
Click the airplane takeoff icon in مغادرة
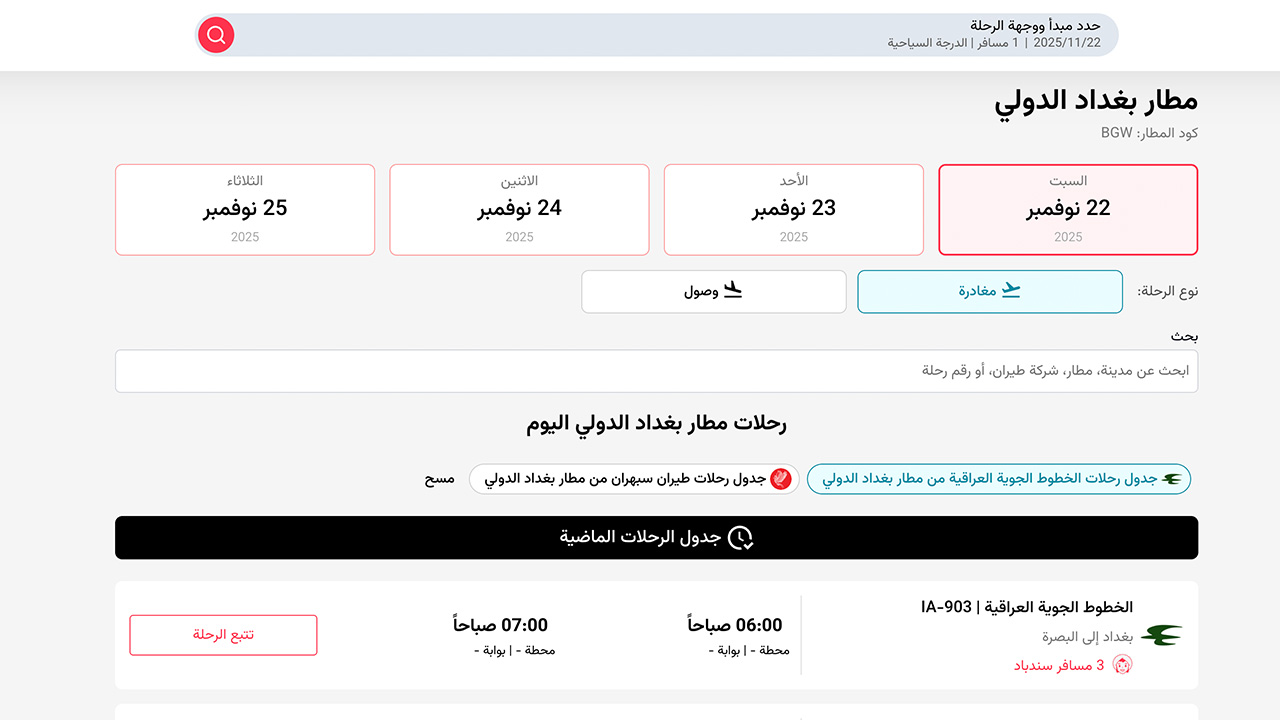pyautogui.click(x=1012, y=291)
